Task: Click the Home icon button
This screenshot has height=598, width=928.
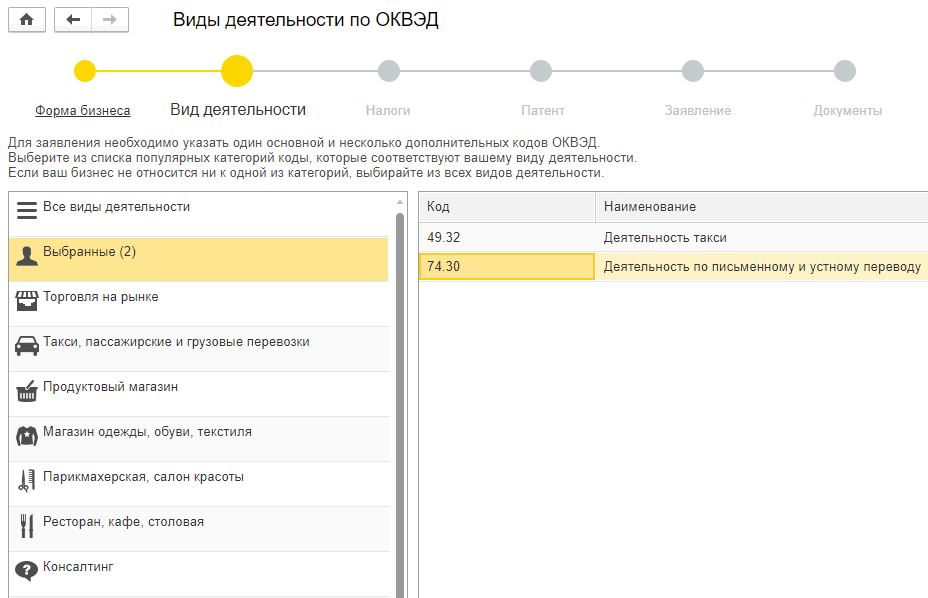Action: (x=27, y=20)
